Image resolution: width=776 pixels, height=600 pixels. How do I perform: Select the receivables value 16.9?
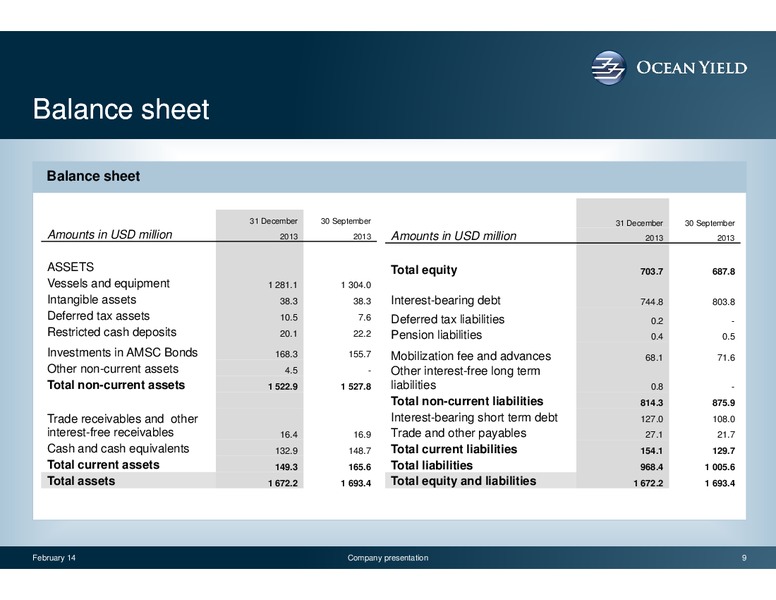point(362,435)
